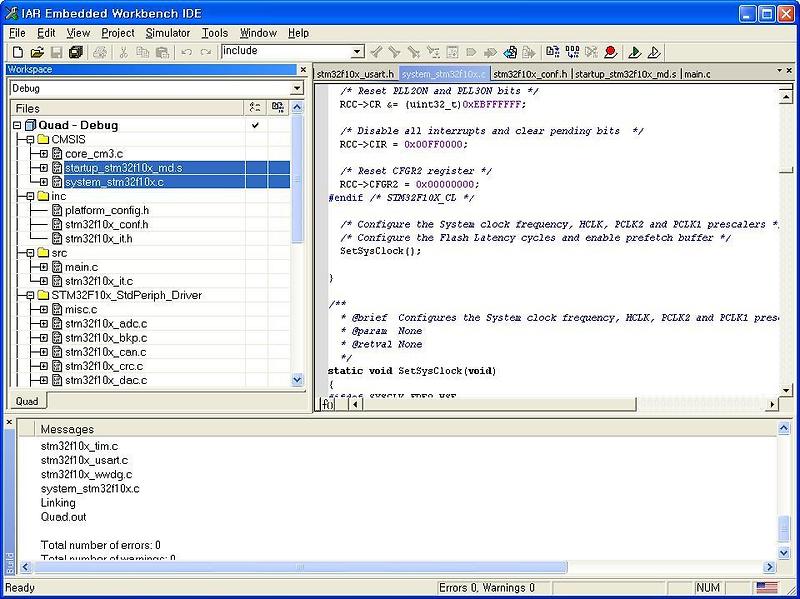Viewport: 800px width, 599px height.
Task: Click the US flag language indicator
Action: (x=766, y=588)
